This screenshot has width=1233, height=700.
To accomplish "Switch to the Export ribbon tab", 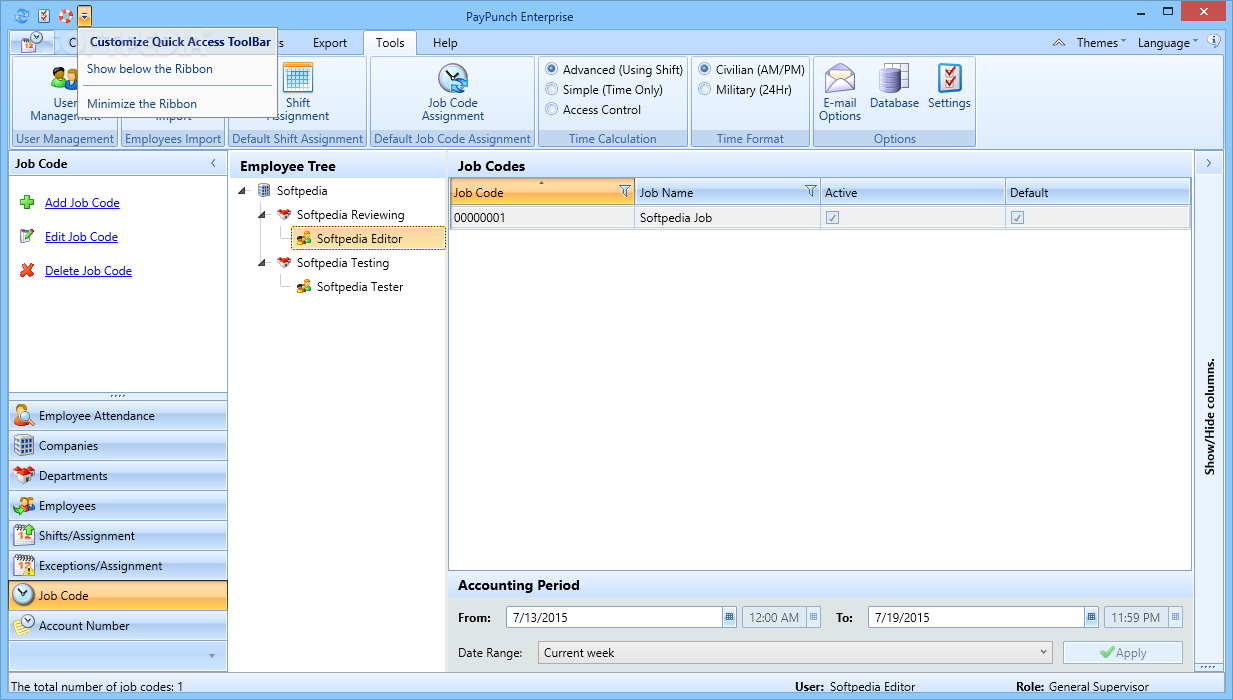I will (330, 43).
